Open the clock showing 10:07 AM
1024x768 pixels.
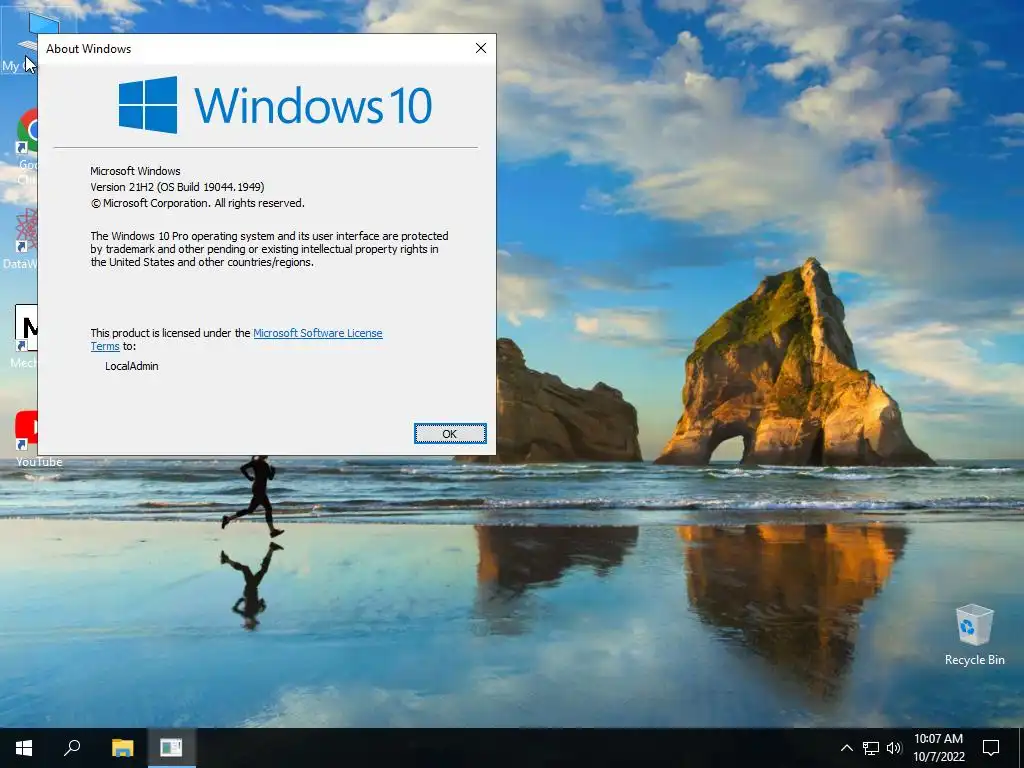coord(938,748)
